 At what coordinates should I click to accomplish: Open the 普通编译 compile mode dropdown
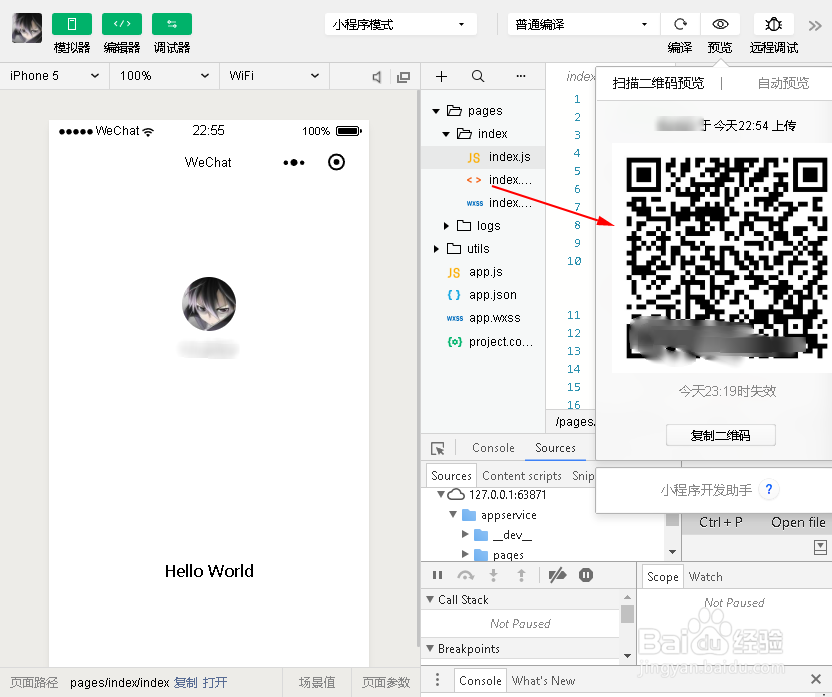[582, 23]
